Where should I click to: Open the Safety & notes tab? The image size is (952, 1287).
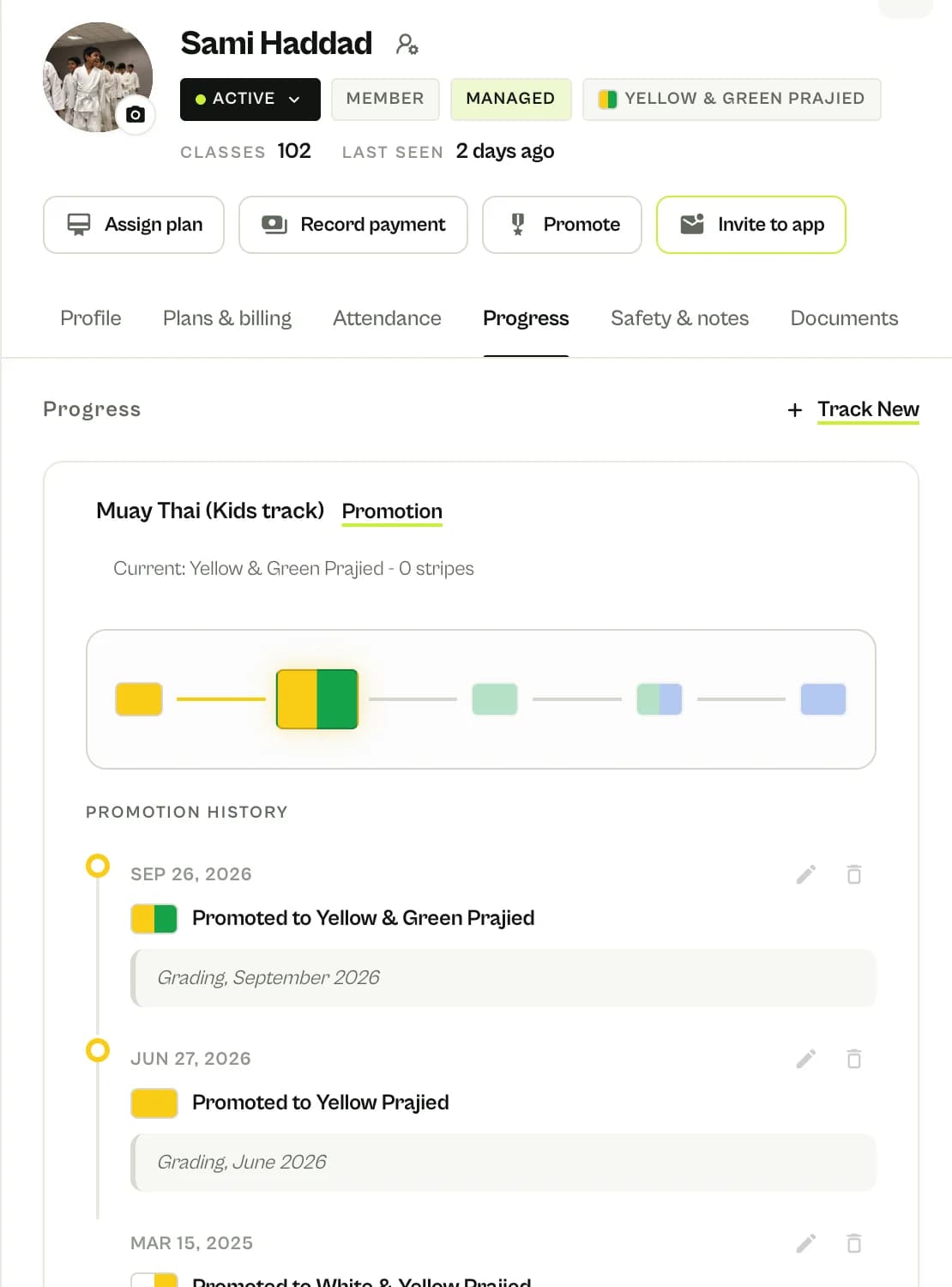(x=679, y=318)
